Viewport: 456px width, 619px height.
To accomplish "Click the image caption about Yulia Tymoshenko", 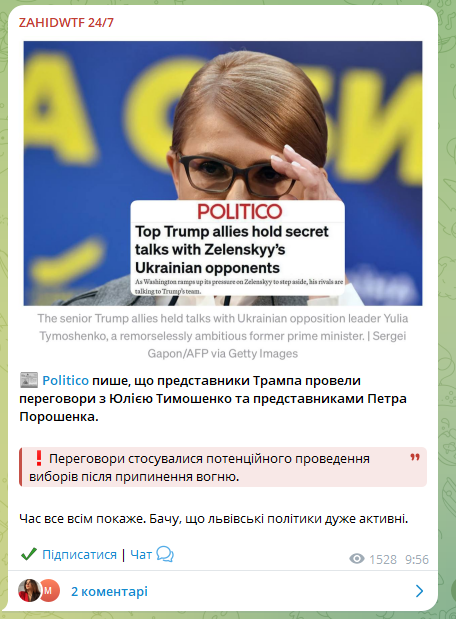I will point(223,336).
